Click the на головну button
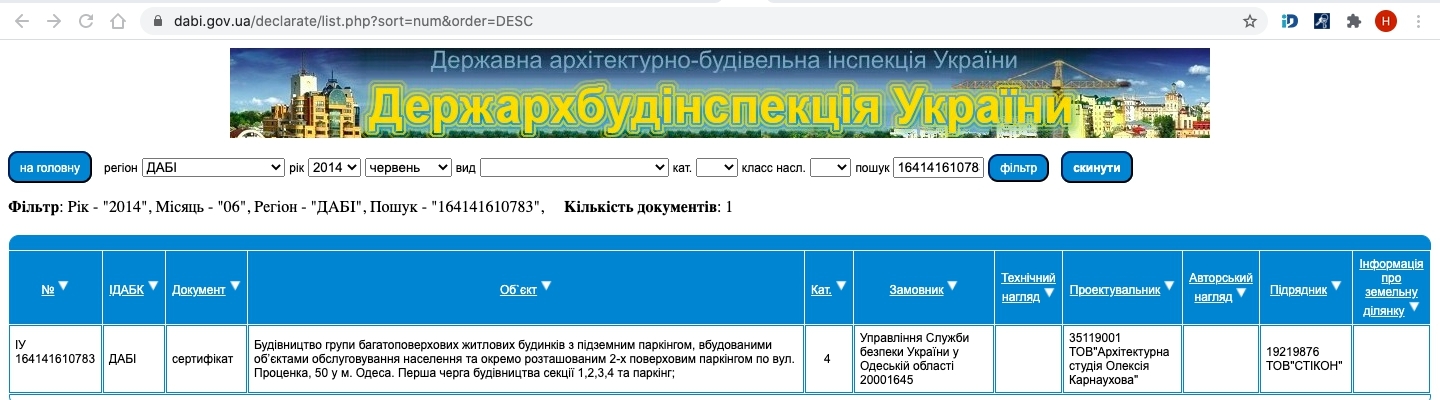 [50, 168]
